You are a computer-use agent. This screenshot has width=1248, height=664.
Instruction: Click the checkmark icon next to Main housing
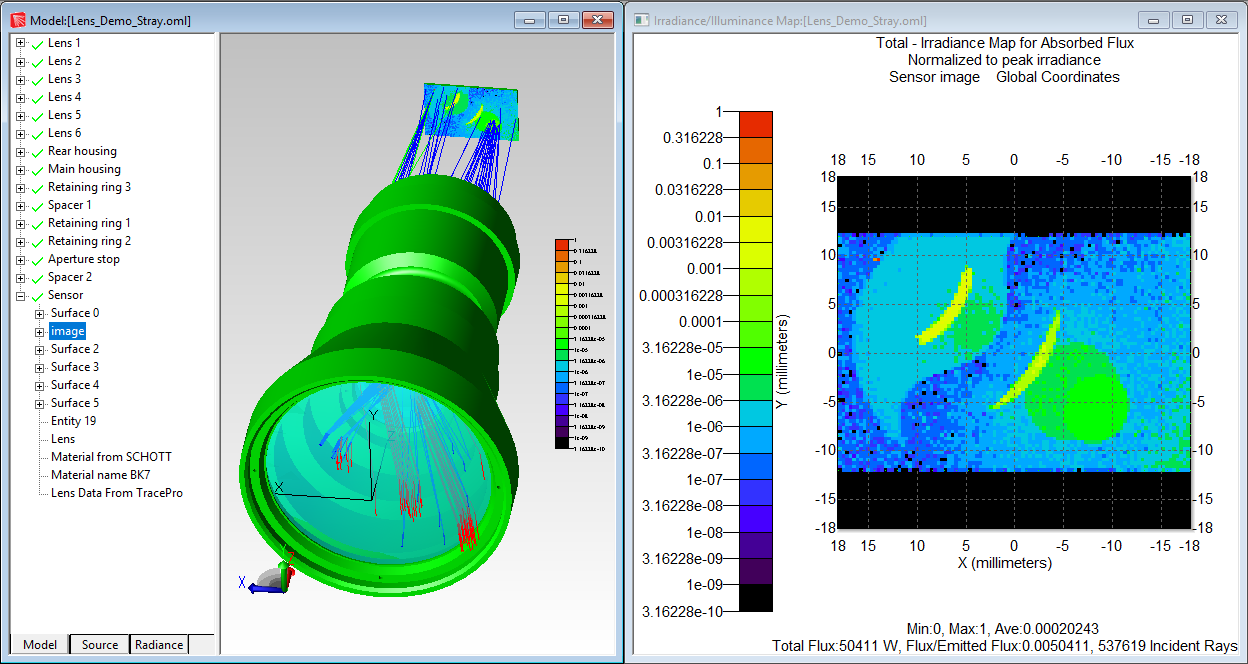tap(36, 169)
